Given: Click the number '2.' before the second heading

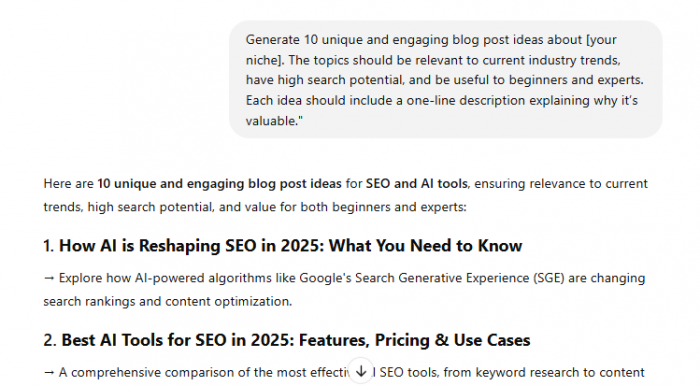Looking at the screenshot, I should 50,340.
